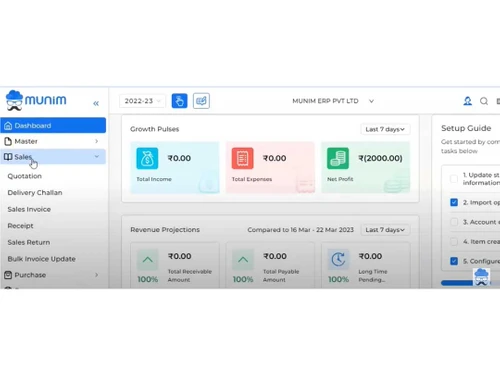
Task: Open Growth Pulses Last 7 days dropdown
Action: (x=385, y=129)
